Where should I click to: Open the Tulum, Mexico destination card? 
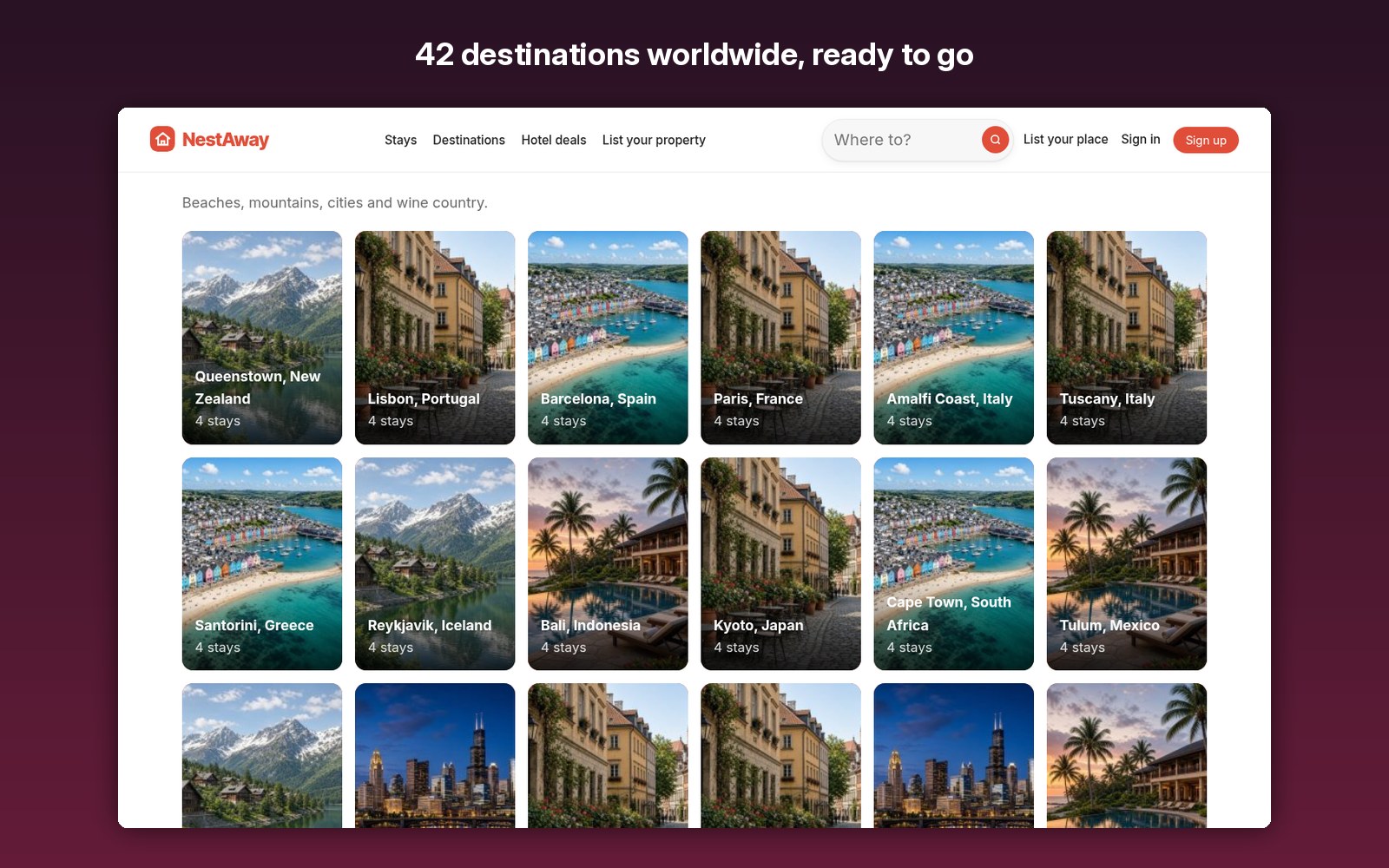(1127, 564)
